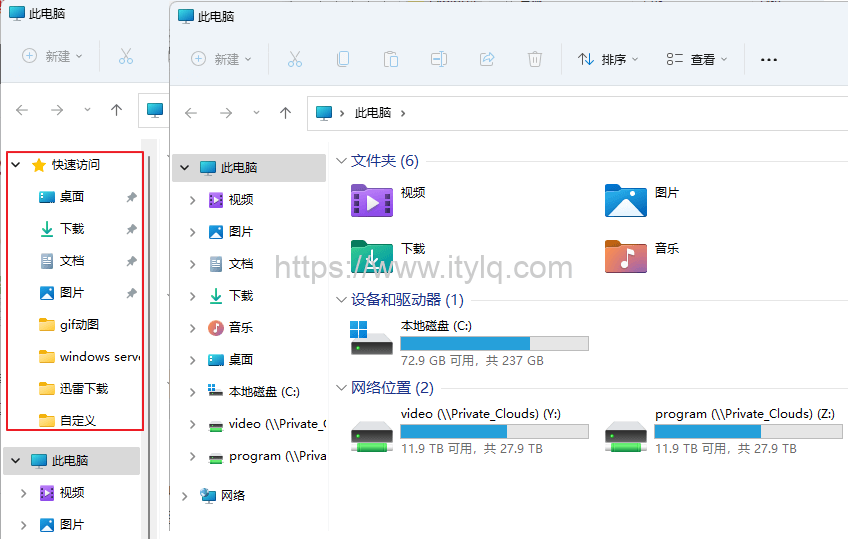This screenshot has height=539, width=848.
Task: Select 迅雷下载 folder in quick access
Action: point(75,389)
